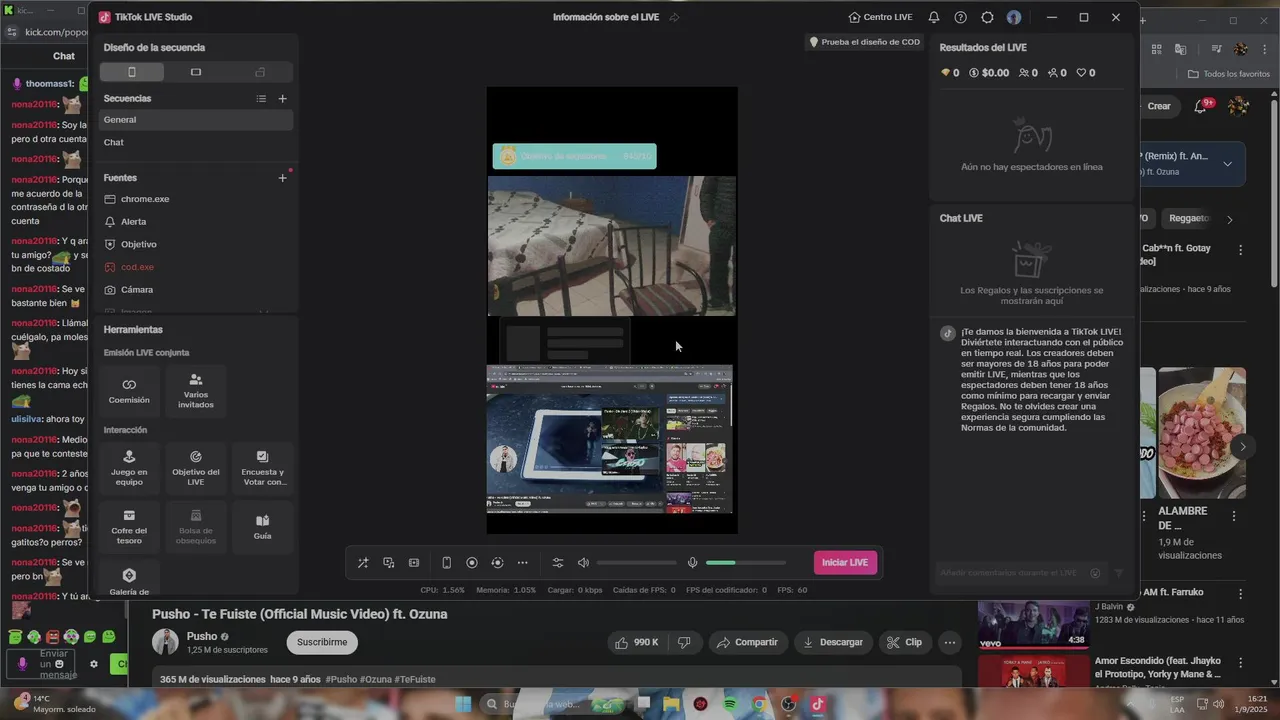Screen dimensions: 1280x720
Task: Like the Pusho video (990 K)
Action: click(x=636, y=642)
